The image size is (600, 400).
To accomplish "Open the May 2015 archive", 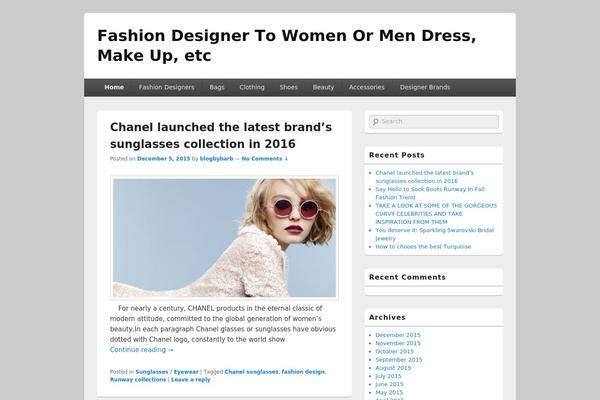I will [x=389, y=392].
